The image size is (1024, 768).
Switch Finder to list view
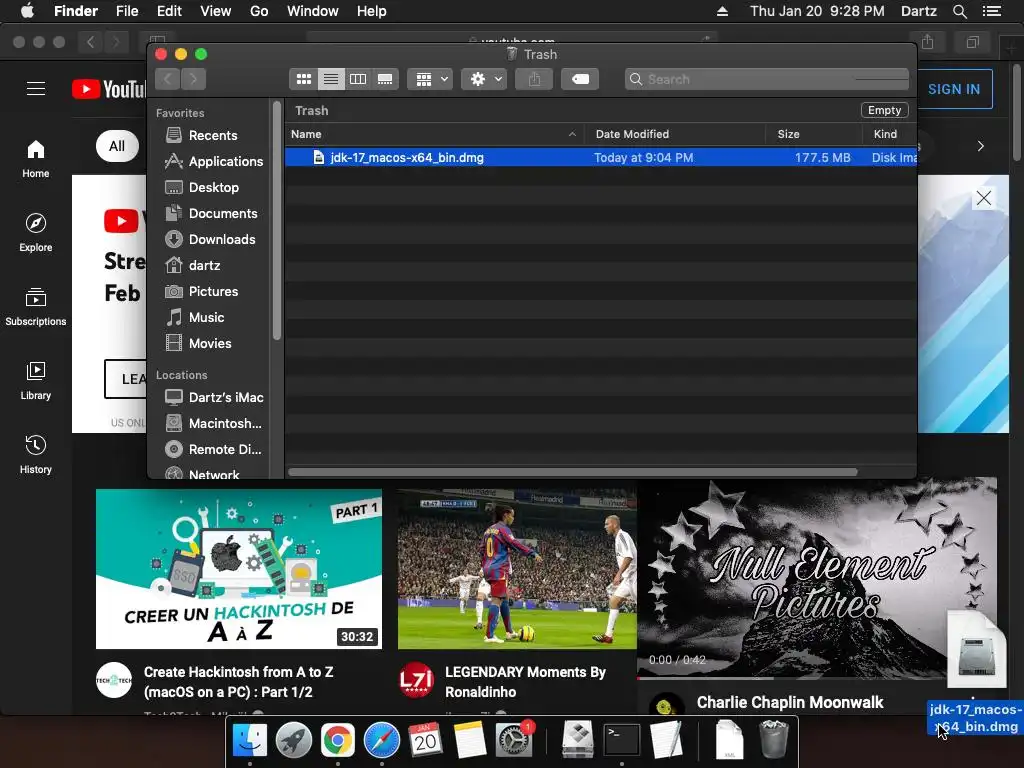coord(331,79)
